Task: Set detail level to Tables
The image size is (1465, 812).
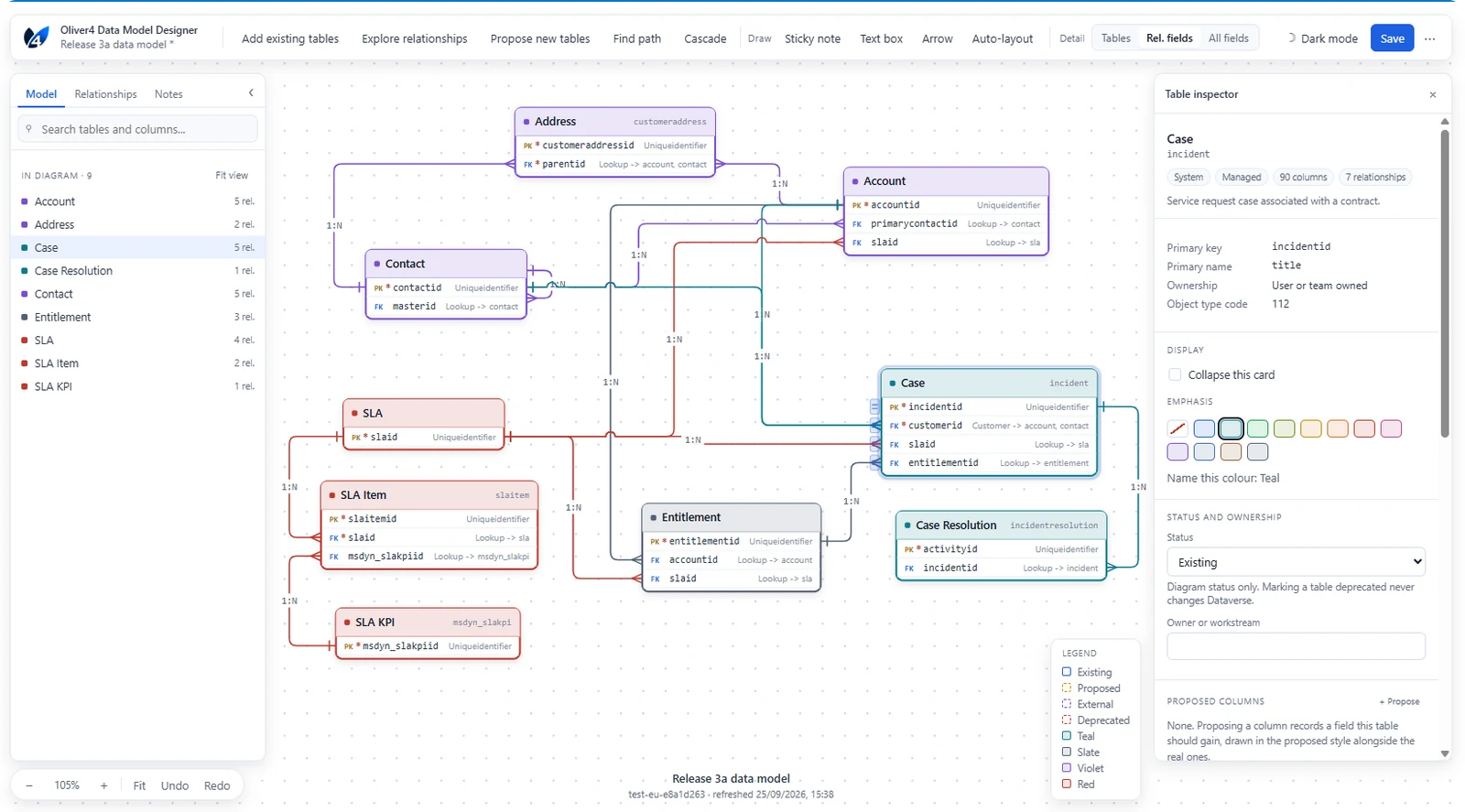Action: point(1115,38)
